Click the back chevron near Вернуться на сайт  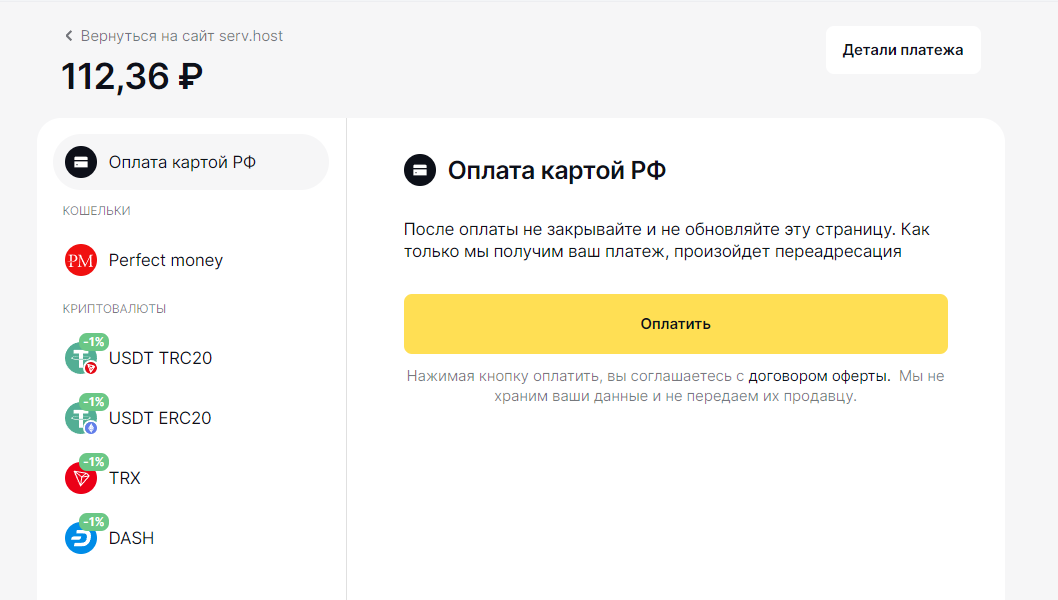point(69,36)
